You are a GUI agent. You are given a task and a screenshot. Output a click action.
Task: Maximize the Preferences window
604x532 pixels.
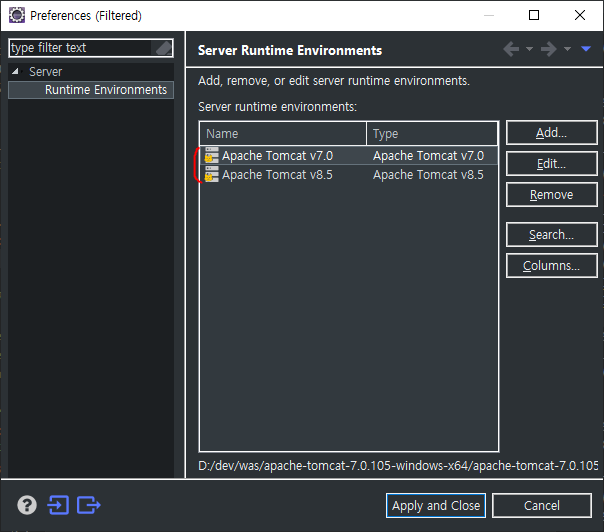(x=534, y=15)
